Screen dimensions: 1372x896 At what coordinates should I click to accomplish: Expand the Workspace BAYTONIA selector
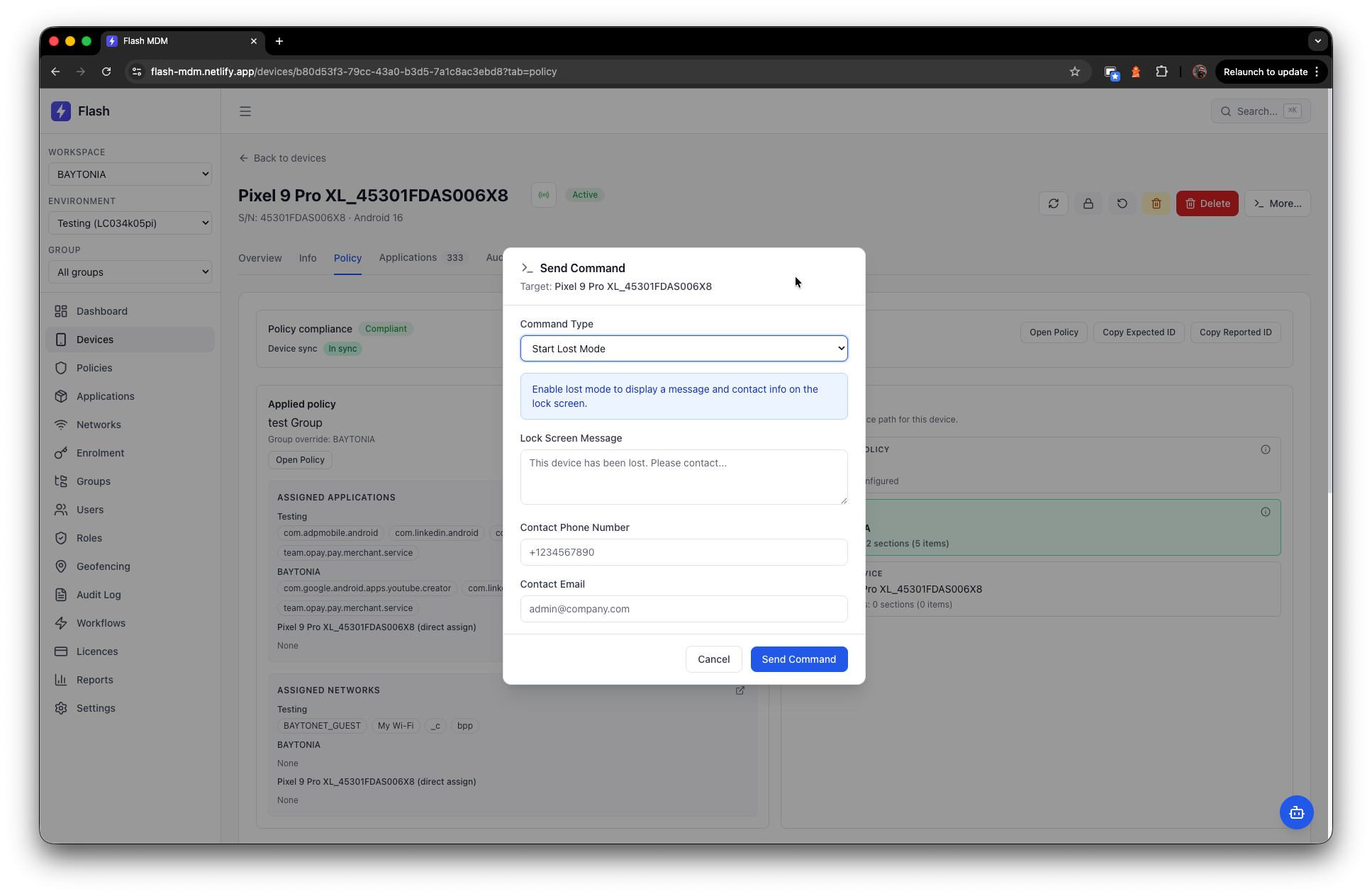click(130, 174)
